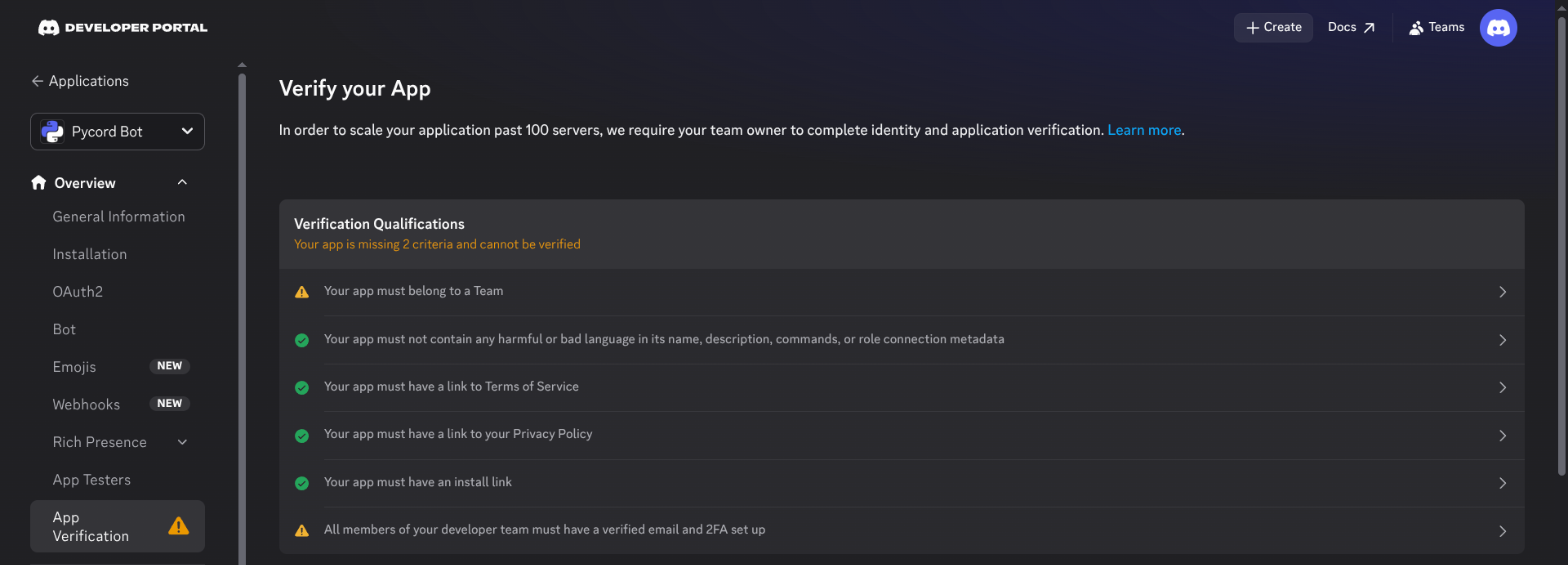Click the Discord Developer Portal logo
Screen dimensions: 1568x565
122,28
